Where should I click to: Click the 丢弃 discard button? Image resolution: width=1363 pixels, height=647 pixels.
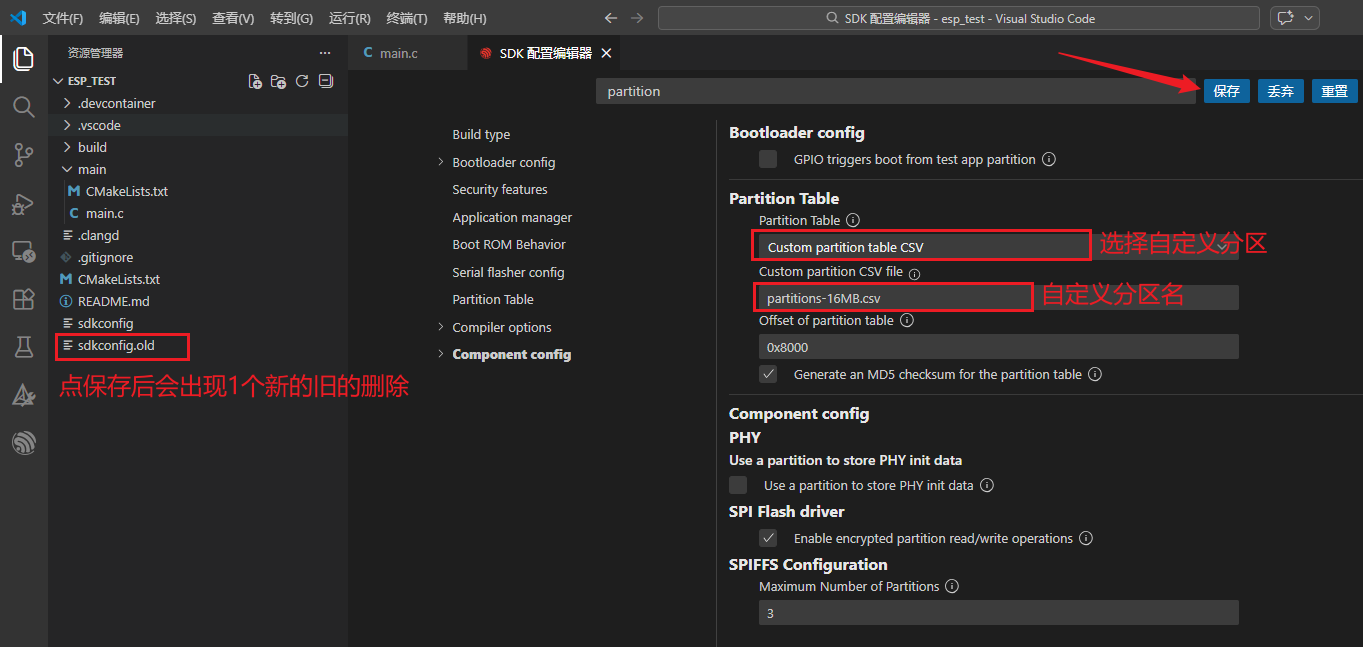1280,91
